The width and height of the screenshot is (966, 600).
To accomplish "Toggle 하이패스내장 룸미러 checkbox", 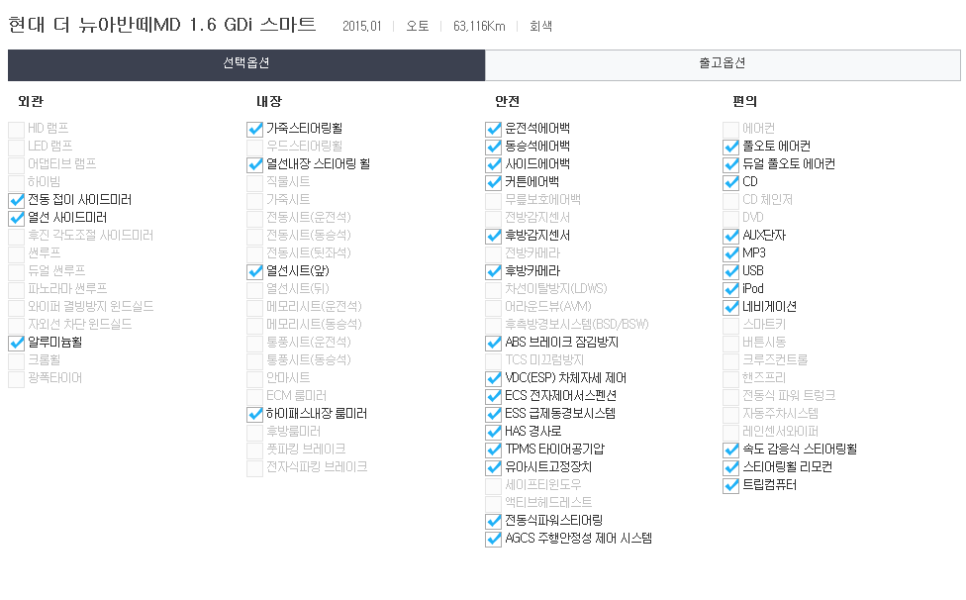I will (254, 415).
